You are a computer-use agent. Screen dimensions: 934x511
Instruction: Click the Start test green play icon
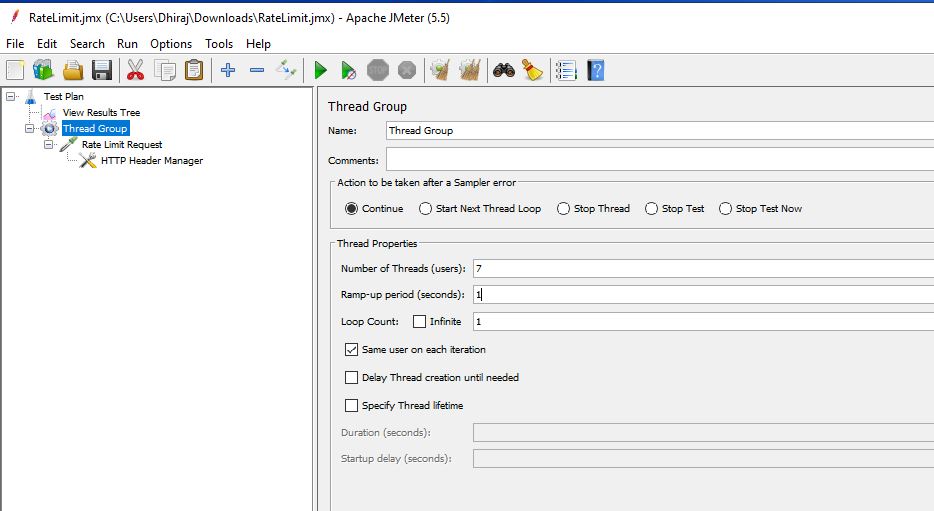[x=320, y=70]
